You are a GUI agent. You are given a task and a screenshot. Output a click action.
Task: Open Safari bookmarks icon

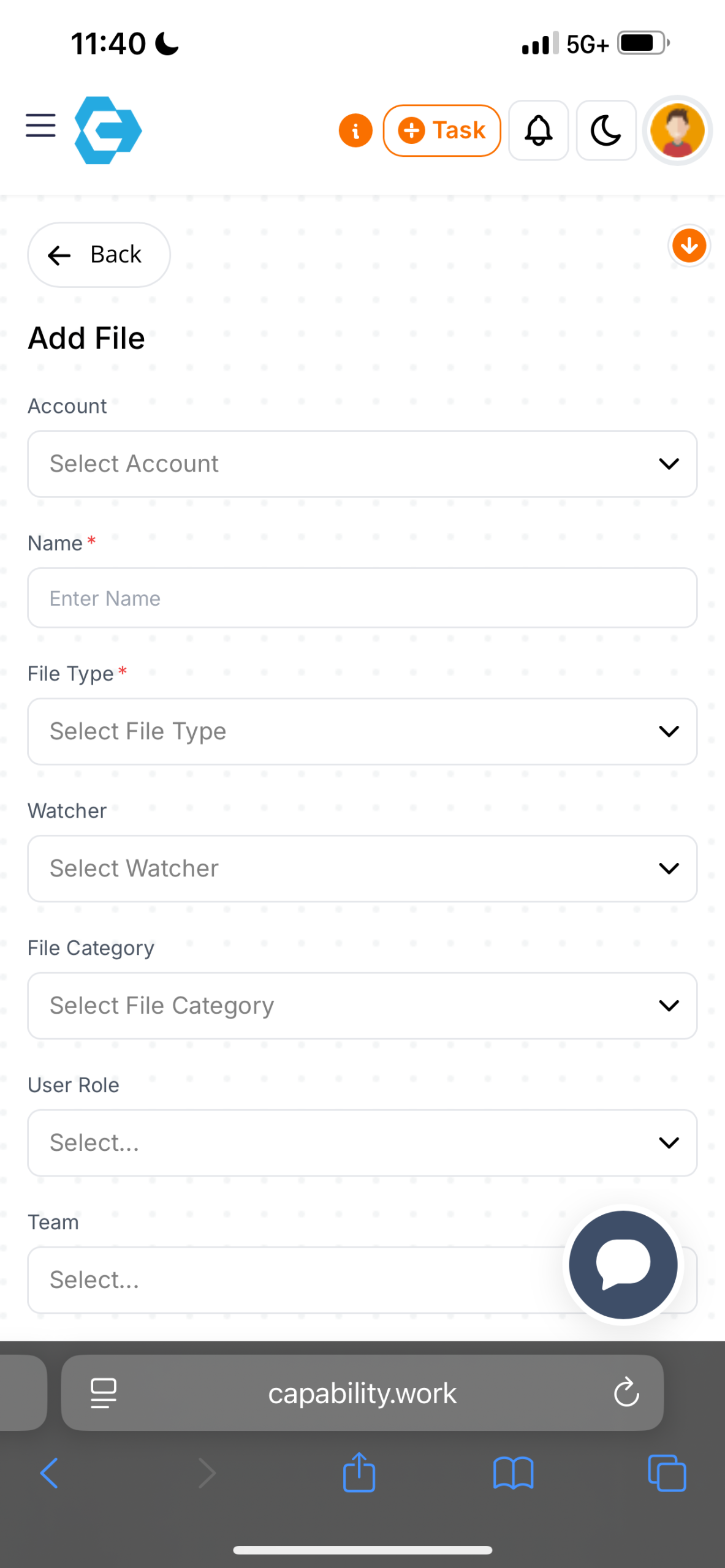(513, 1472)
